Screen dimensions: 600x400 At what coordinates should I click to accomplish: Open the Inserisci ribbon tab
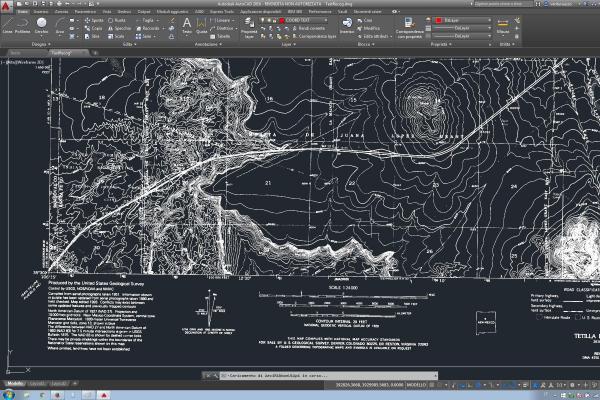tap(42, 11)
